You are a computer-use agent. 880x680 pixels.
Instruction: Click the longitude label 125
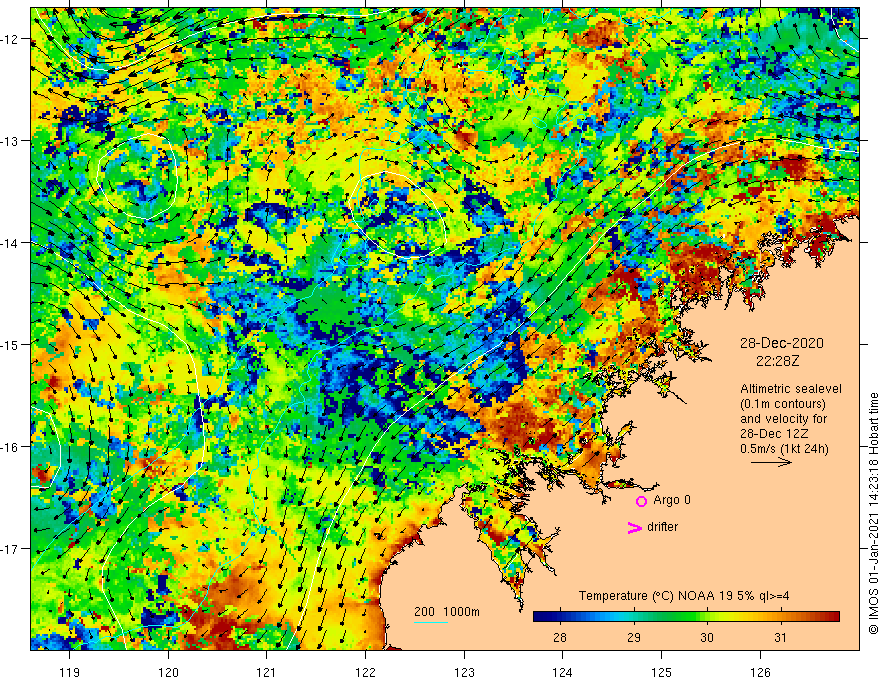662,672
